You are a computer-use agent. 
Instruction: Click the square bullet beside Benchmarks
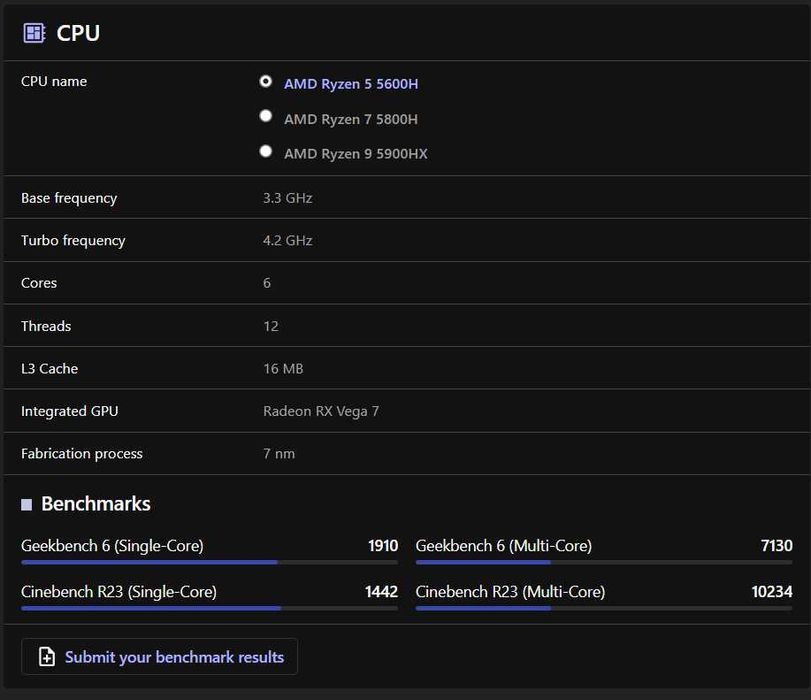coord(26,504)
